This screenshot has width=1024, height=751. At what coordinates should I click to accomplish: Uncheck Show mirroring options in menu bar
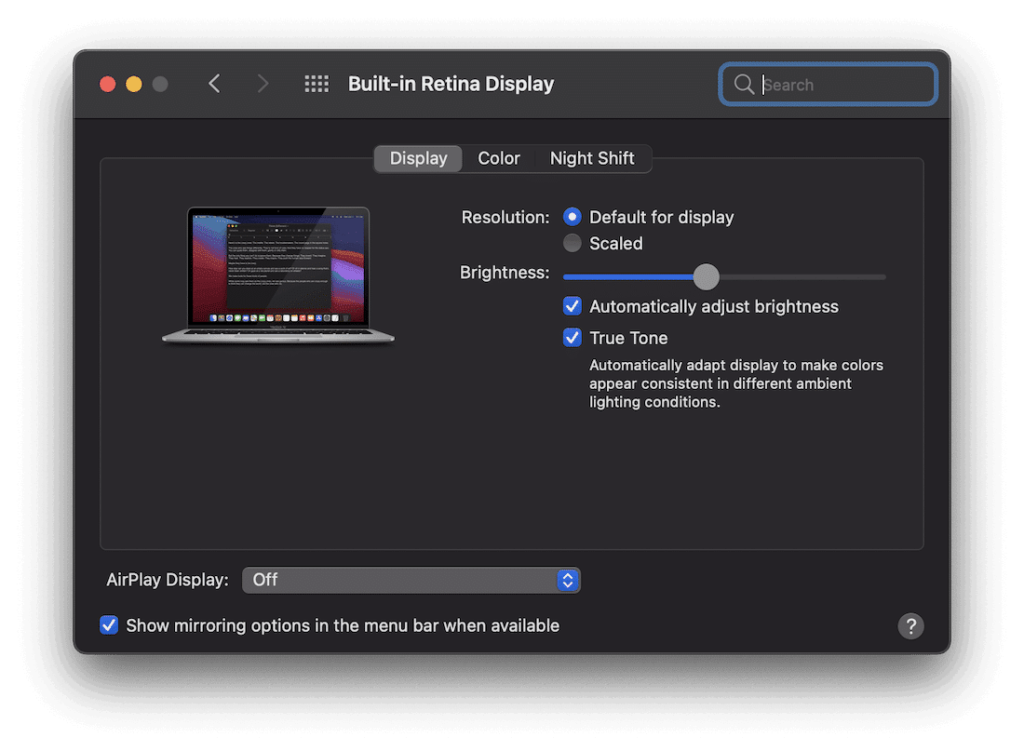[109, 625]
